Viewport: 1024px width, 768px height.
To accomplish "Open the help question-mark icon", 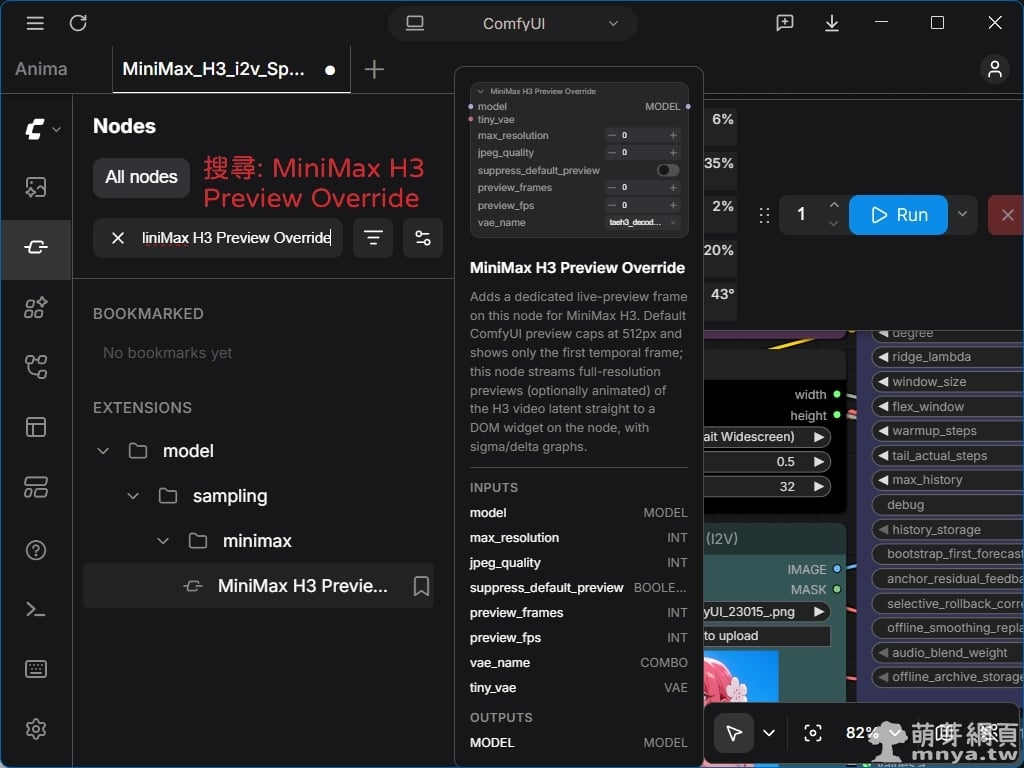I will click(x=36, y=550).
